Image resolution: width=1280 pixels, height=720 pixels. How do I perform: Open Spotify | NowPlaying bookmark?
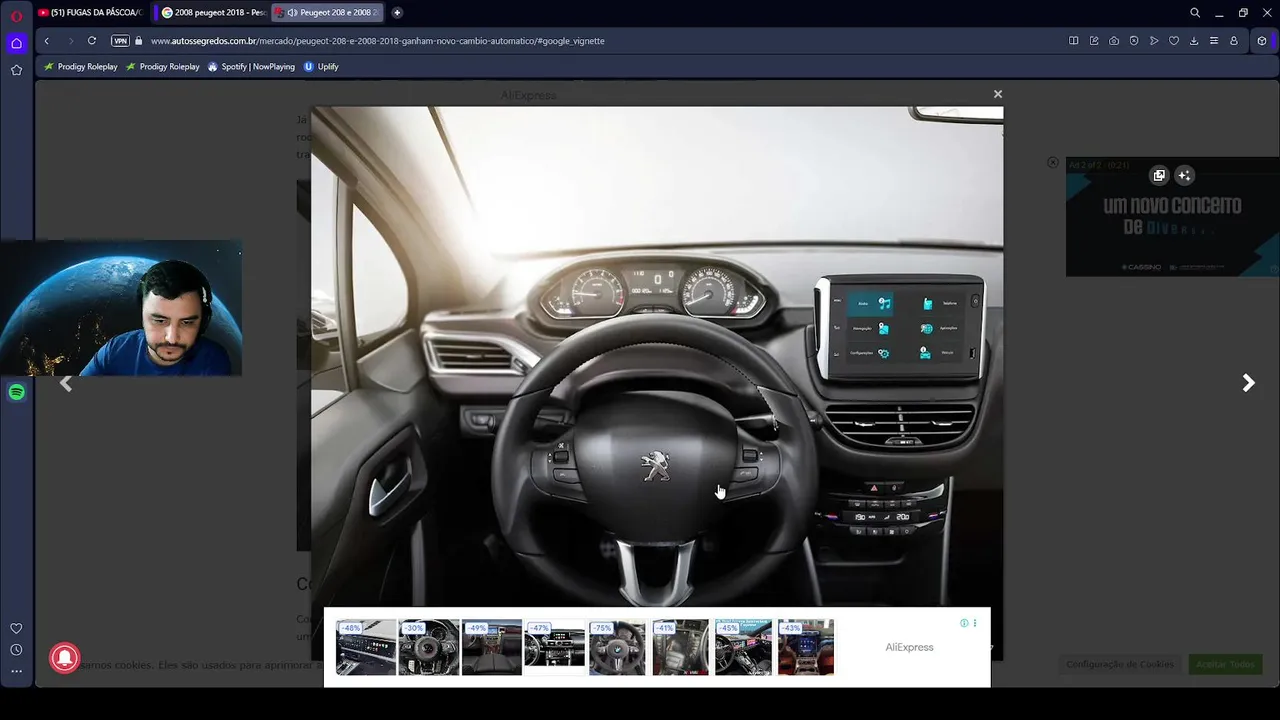251,67
